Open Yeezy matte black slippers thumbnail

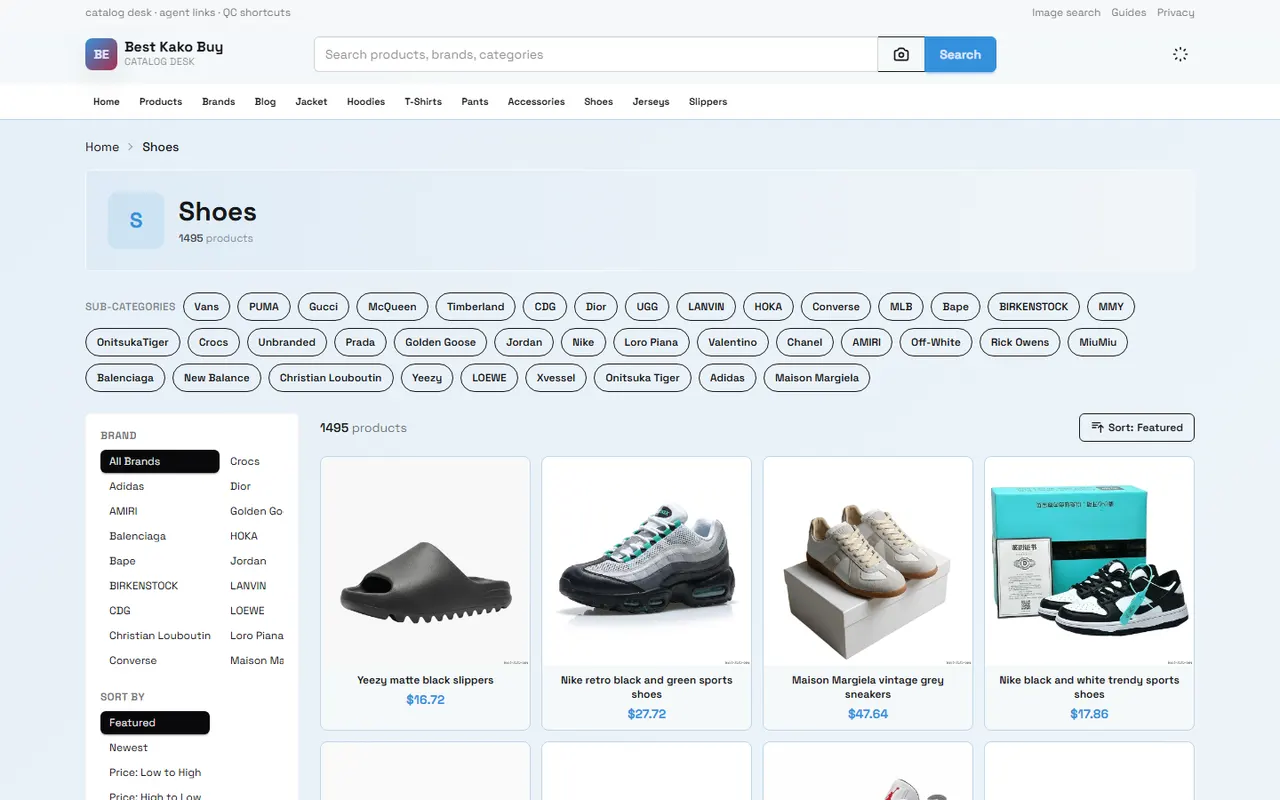pyautogui.click(x=425, y=561)
